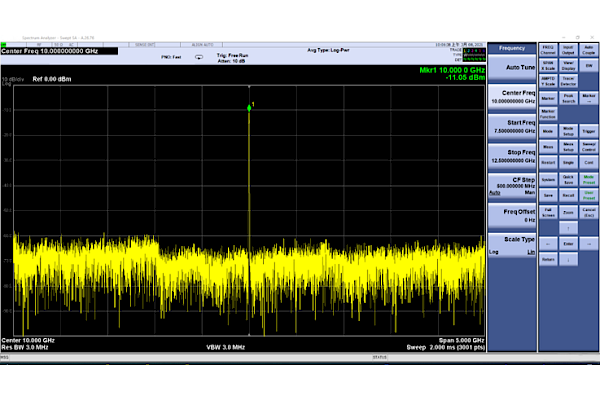Select the Center Freq softkey

pos(512,97)
